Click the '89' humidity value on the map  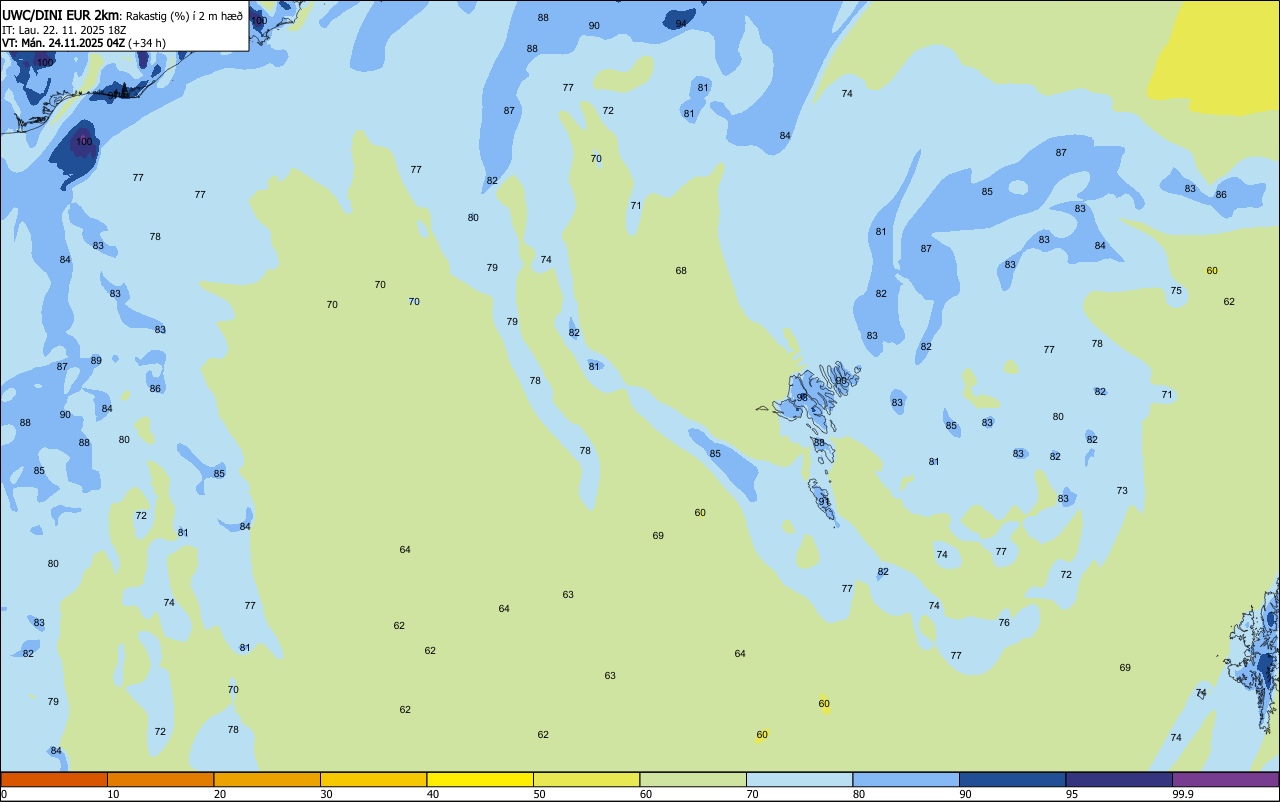click(x=96, y=361)
